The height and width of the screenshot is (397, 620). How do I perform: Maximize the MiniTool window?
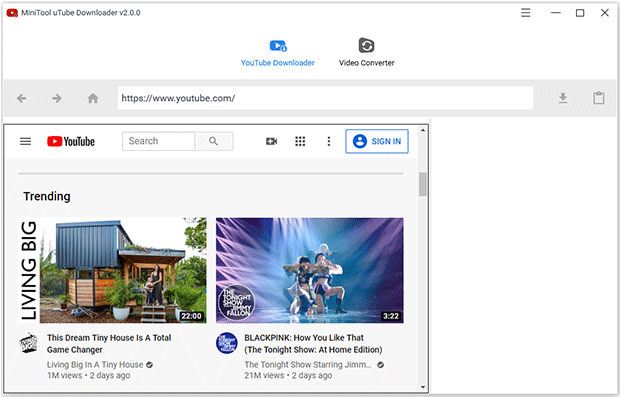[580, 13]
